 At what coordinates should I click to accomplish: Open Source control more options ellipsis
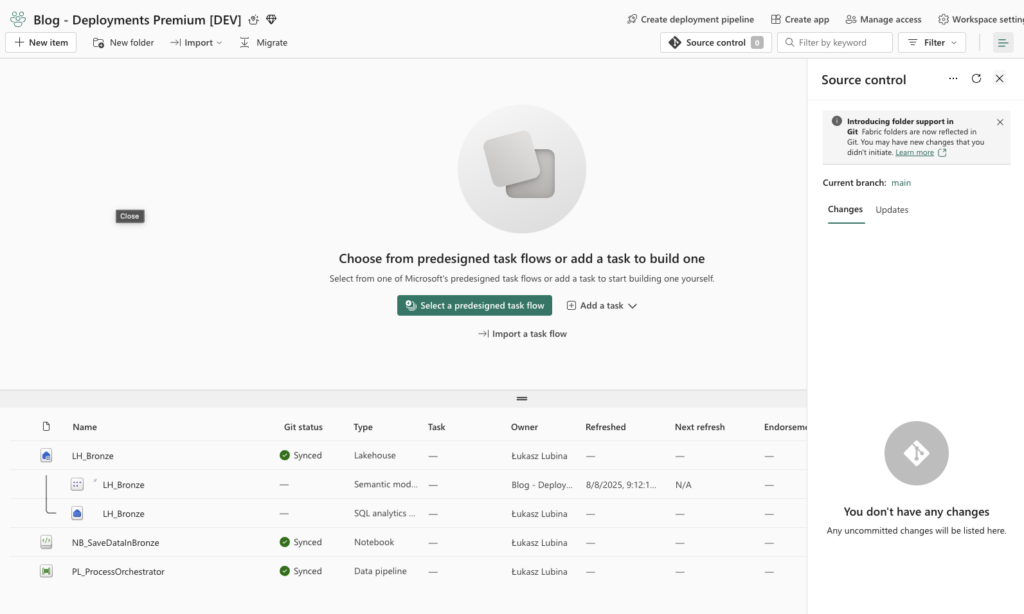point(953,79)
